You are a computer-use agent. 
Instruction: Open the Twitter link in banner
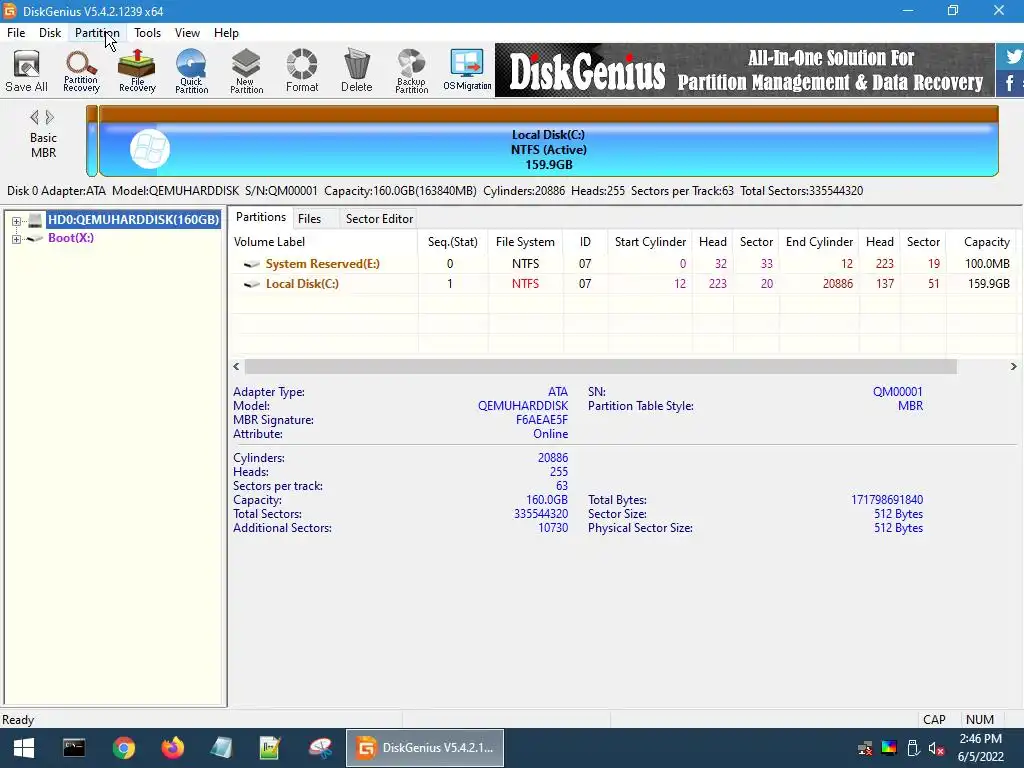tap(1012, 56)
